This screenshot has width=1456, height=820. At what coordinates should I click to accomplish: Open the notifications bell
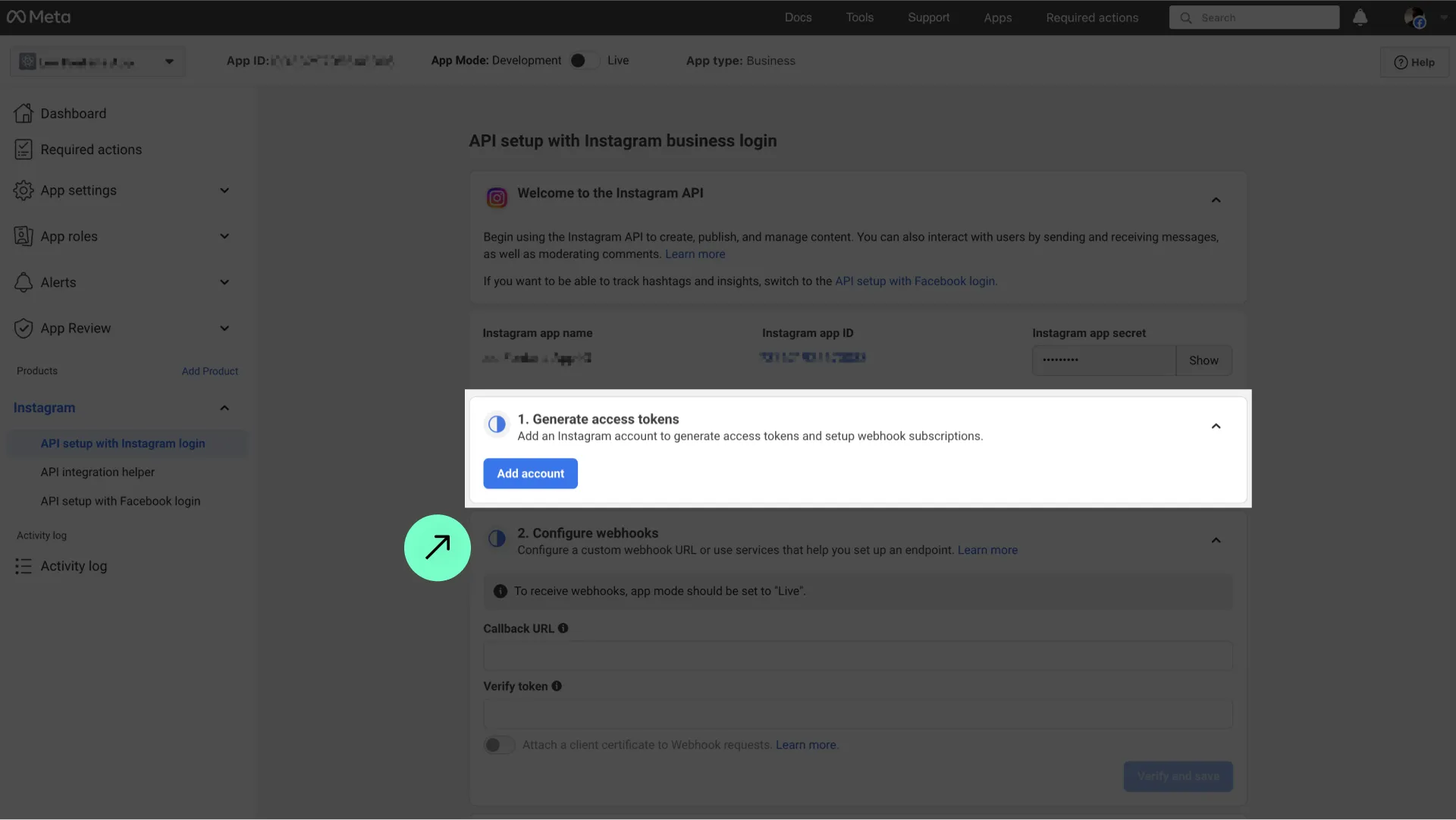(1360, 17)
